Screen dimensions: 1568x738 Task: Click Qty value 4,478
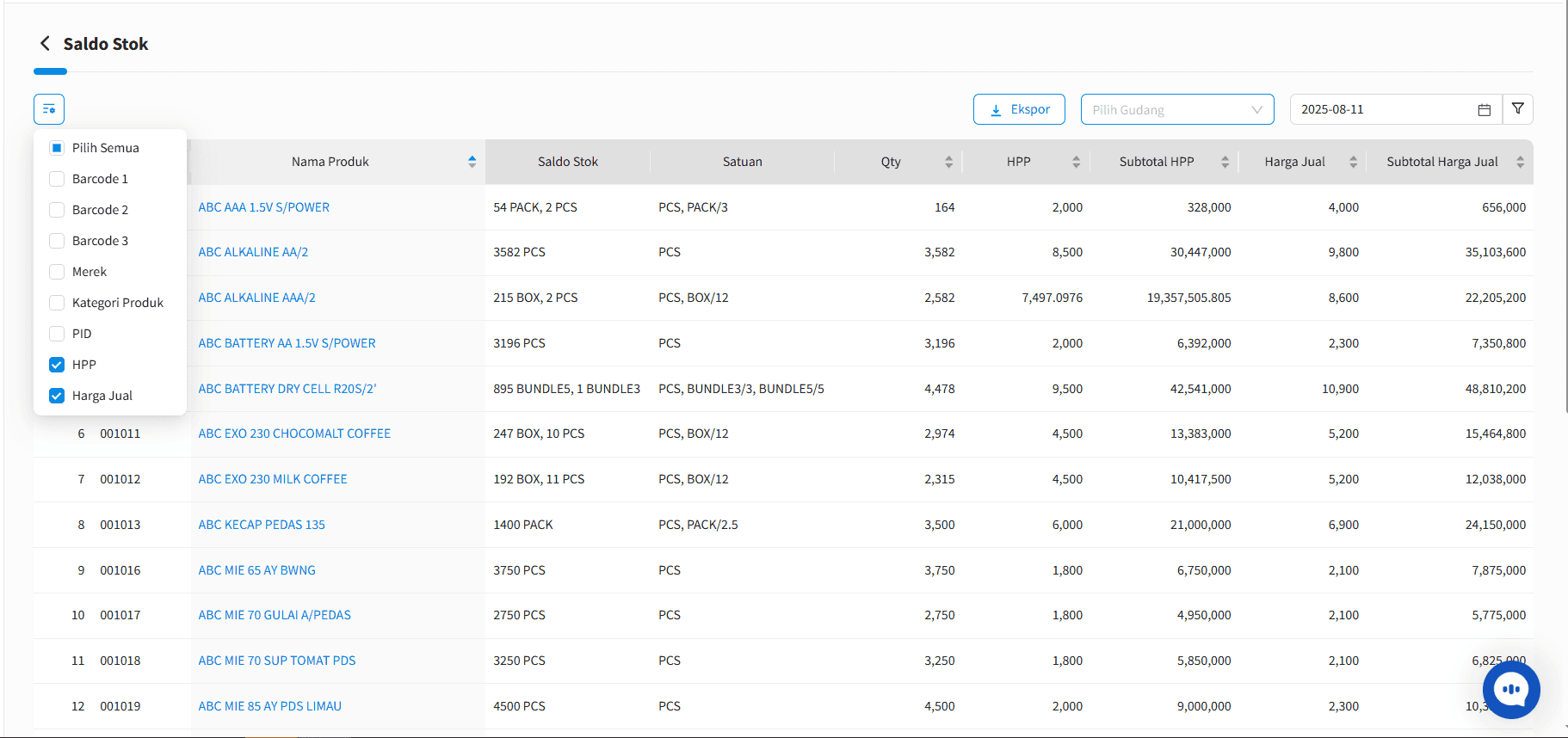coord(939,389)
